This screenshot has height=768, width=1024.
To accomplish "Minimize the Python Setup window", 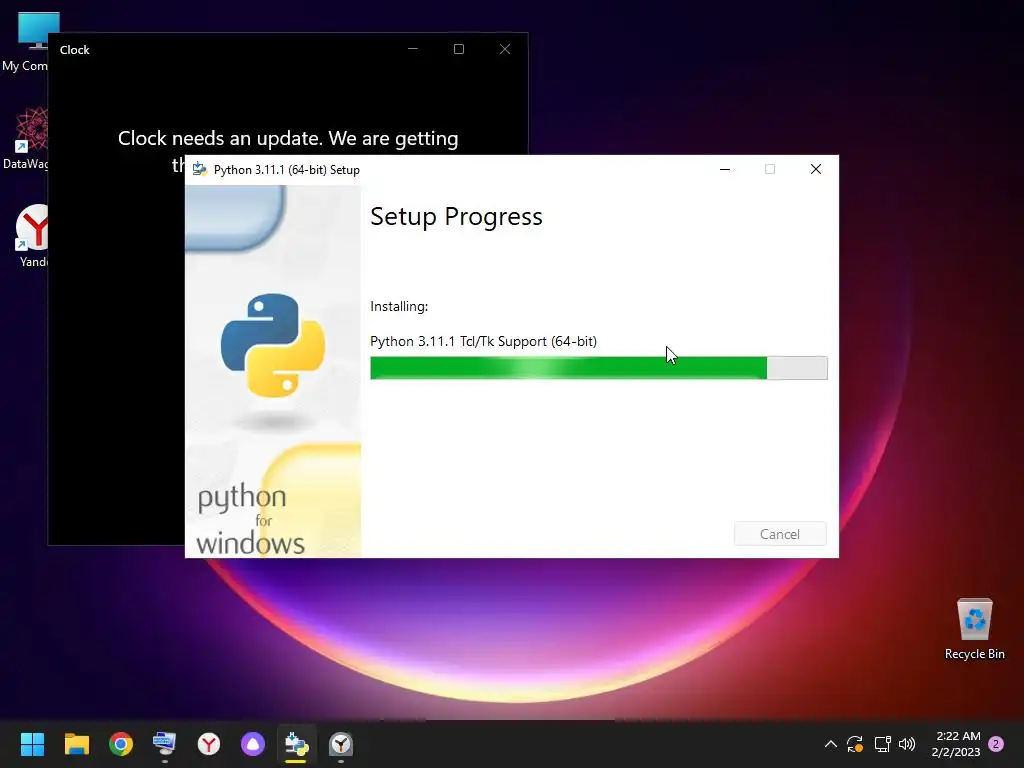I will pyautogui.click(x=724, y=169).
